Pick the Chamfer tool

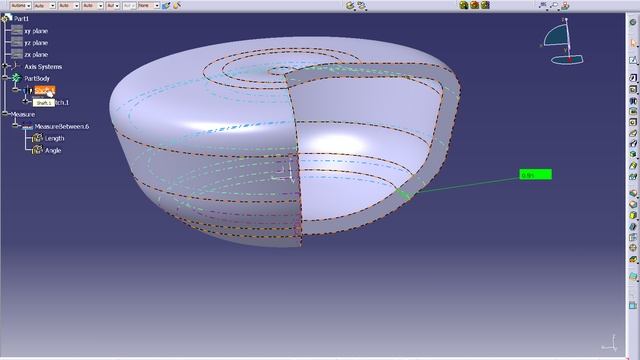(x=633, y=204)
